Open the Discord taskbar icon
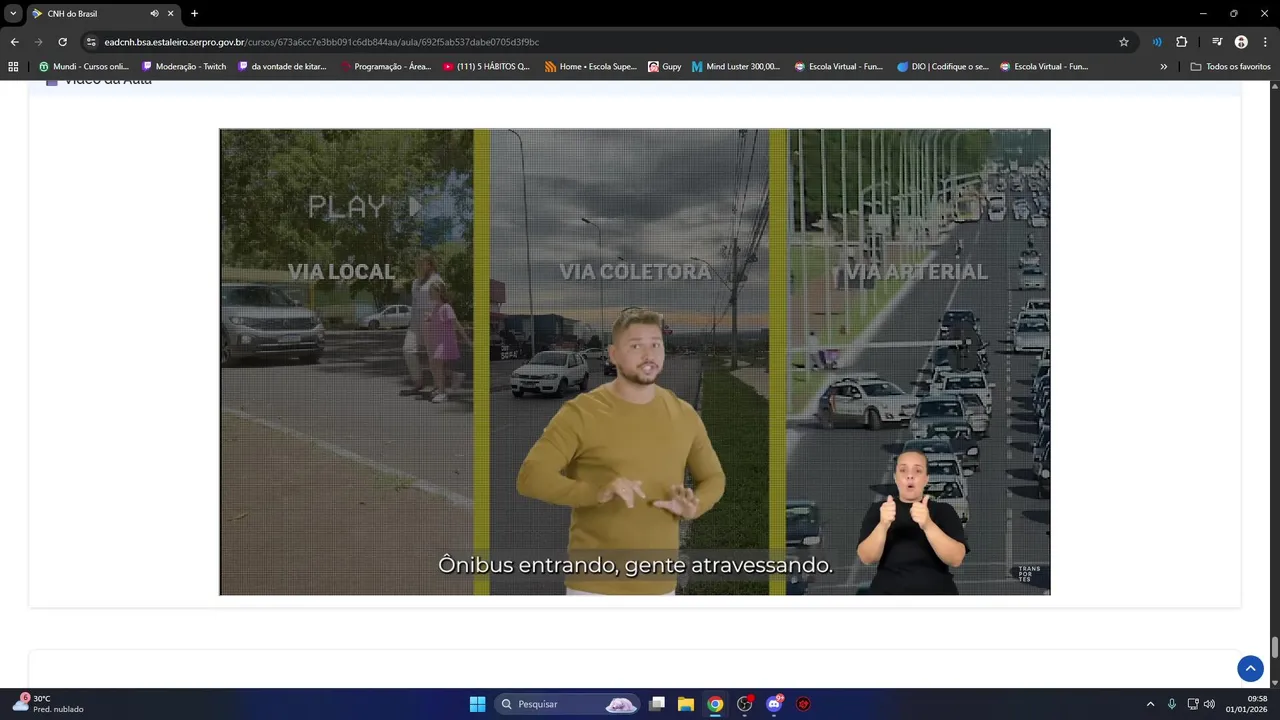This screenshot has width=1280, height=720. click(x=774, y=704)
